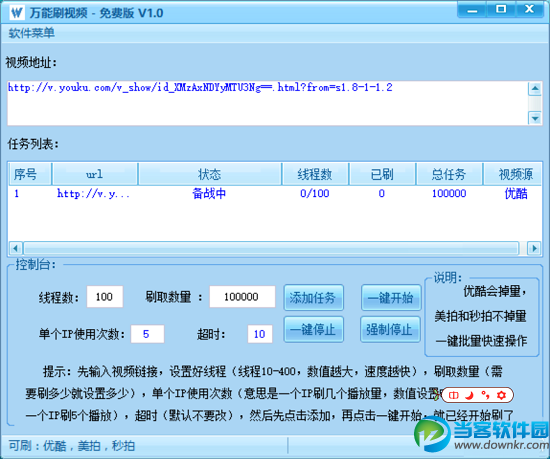Click the 视频源 column header
550x459 pixels.
(513, 174)
